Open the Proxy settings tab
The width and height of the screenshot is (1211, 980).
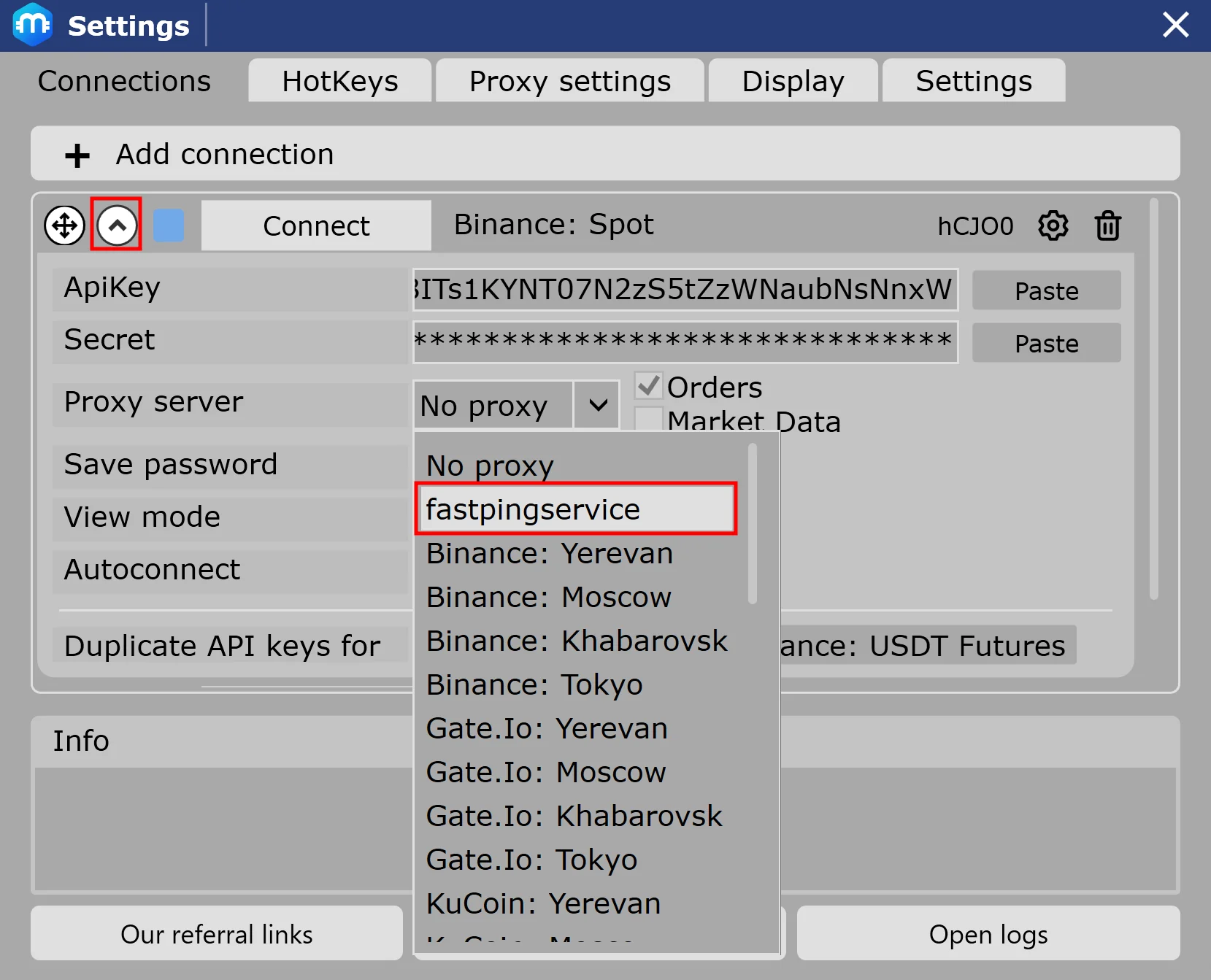[569, 81]
